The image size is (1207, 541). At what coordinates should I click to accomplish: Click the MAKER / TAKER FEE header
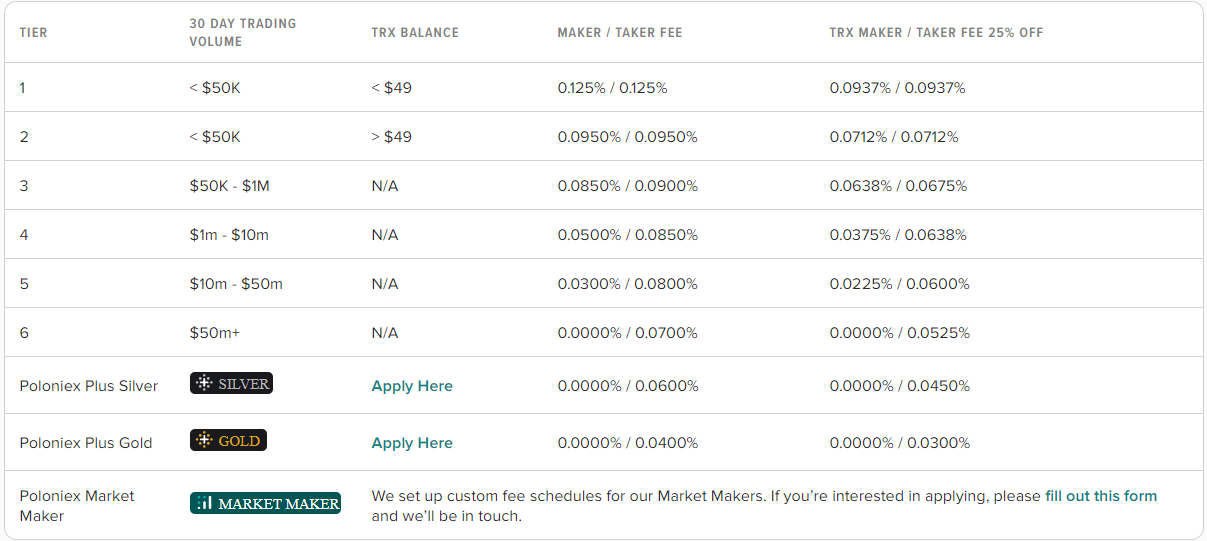click(620, 32)
